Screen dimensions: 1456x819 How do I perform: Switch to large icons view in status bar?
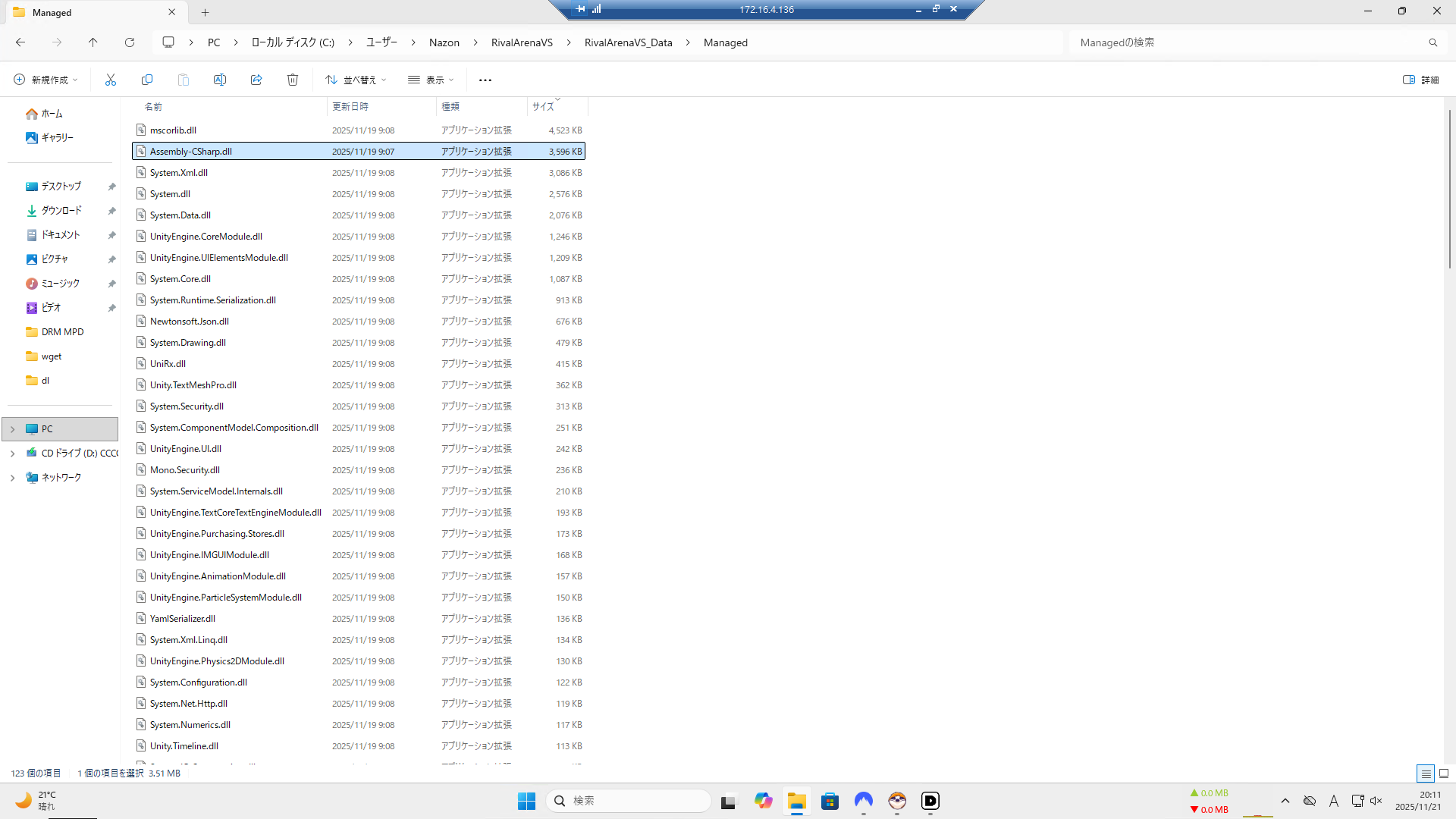[1444, 773]
